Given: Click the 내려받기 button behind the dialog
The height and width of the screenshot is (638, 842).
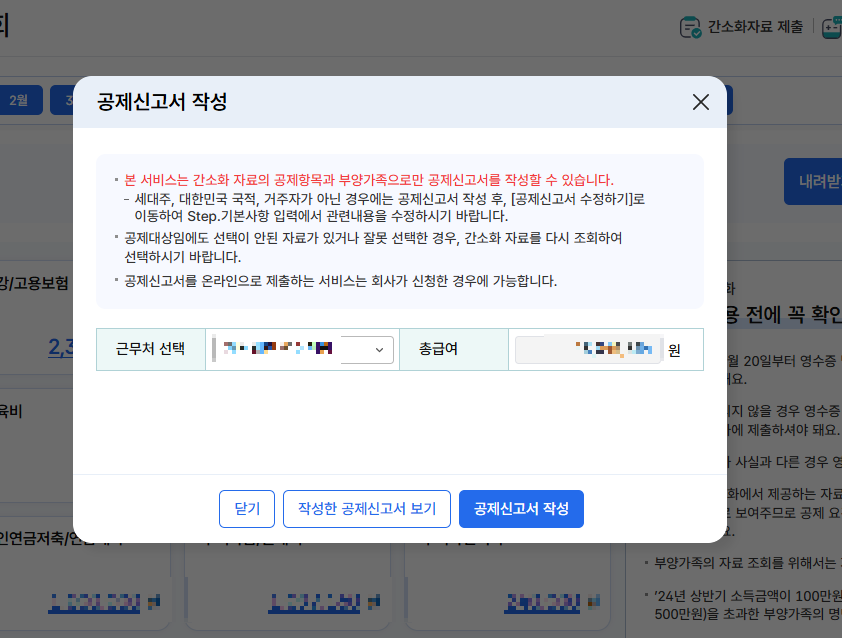Looking at the screenshot, I should pos(813,182).
